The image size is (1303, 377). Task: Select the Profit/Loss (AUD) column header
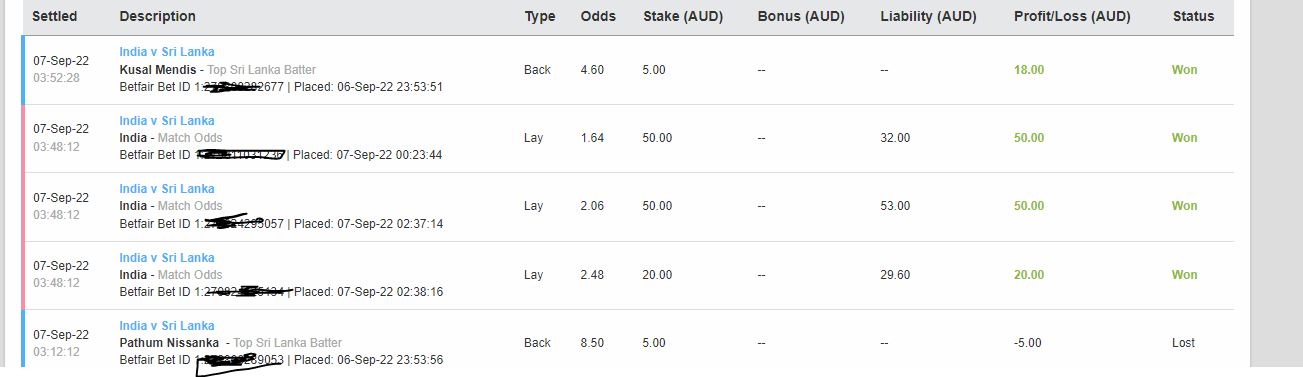click(1072, 16)
